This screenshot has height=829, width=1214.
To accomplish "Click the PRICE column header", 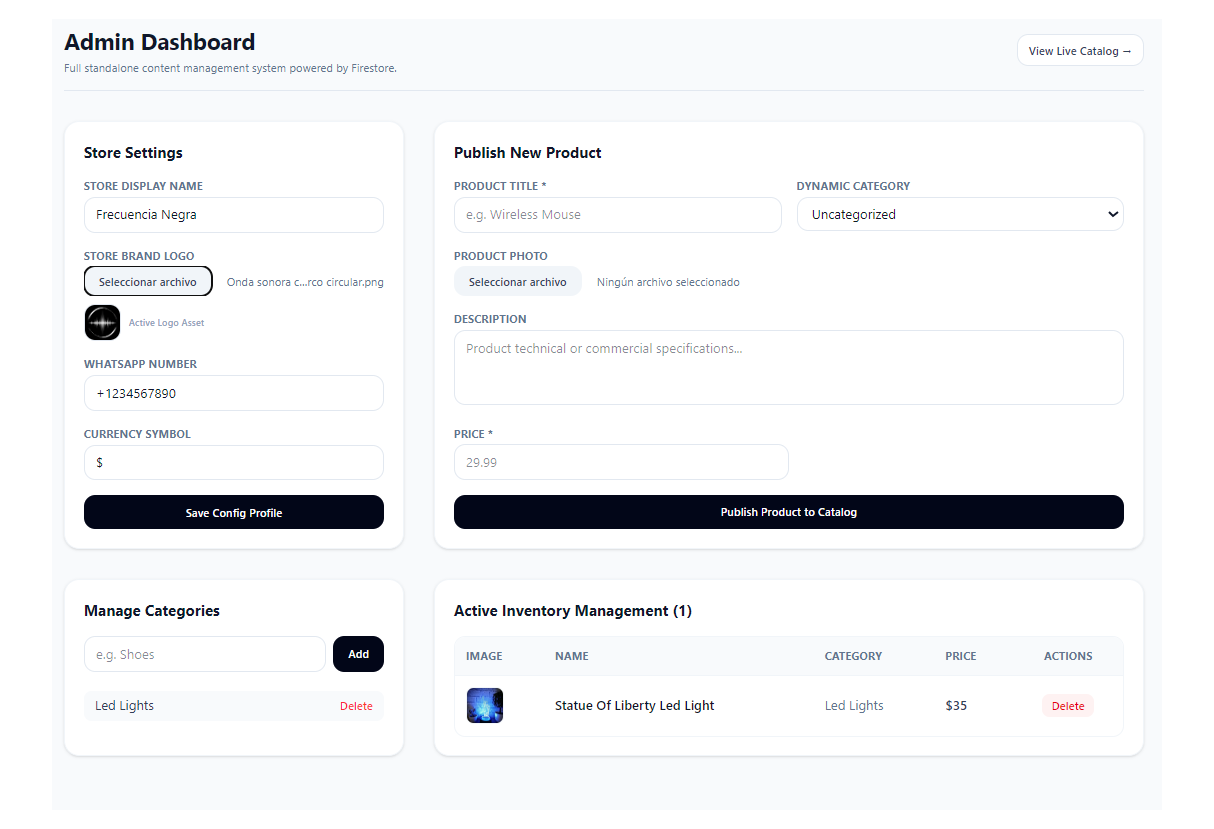I will pos(961,656).
